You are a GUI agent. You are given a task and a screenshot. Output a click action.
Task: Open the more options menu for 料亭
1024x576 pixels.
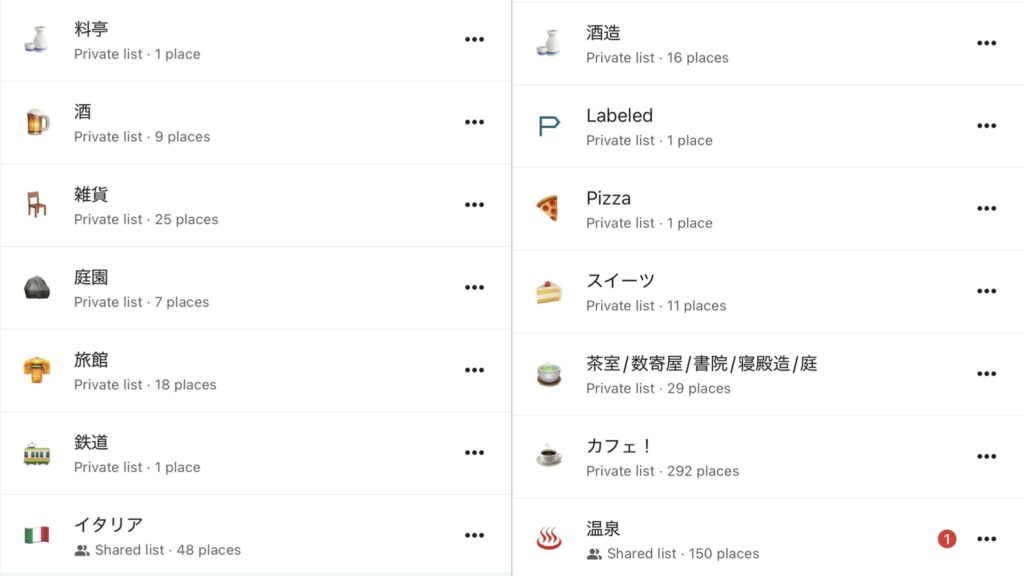[x=474, y=39]
